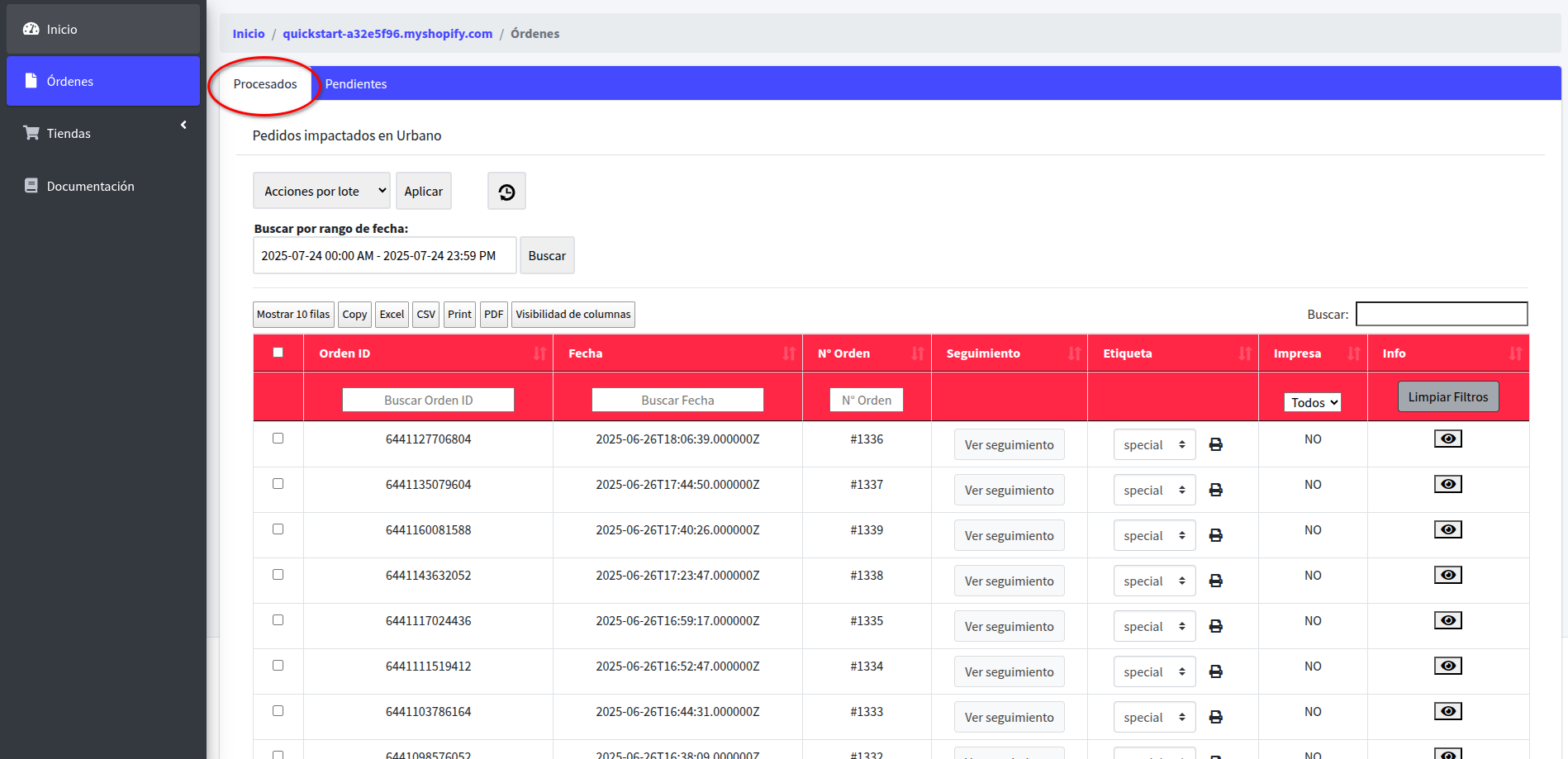Open the Acciones por lote dropdown
Image resolution: width=1568 pixels, height=759 pixels.
(321, 192)
